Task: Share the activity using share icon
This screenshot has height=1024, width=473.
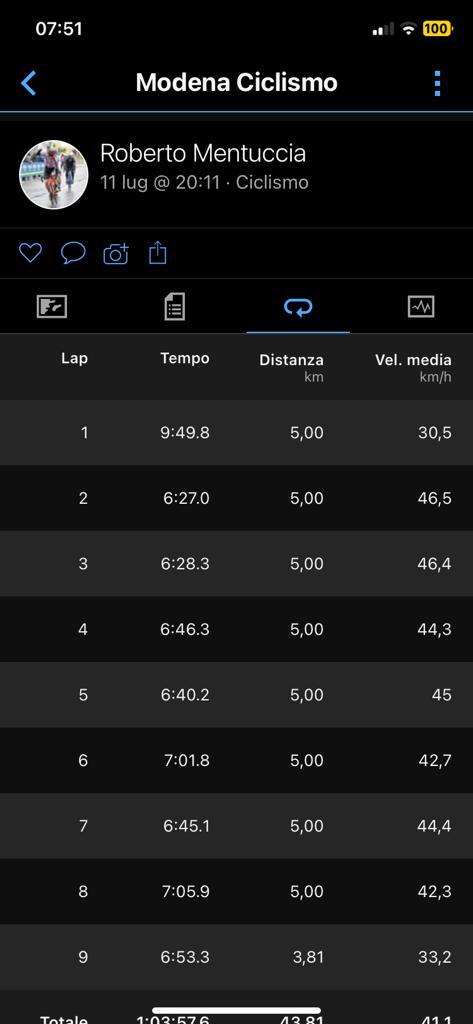Action: (157, 252)
